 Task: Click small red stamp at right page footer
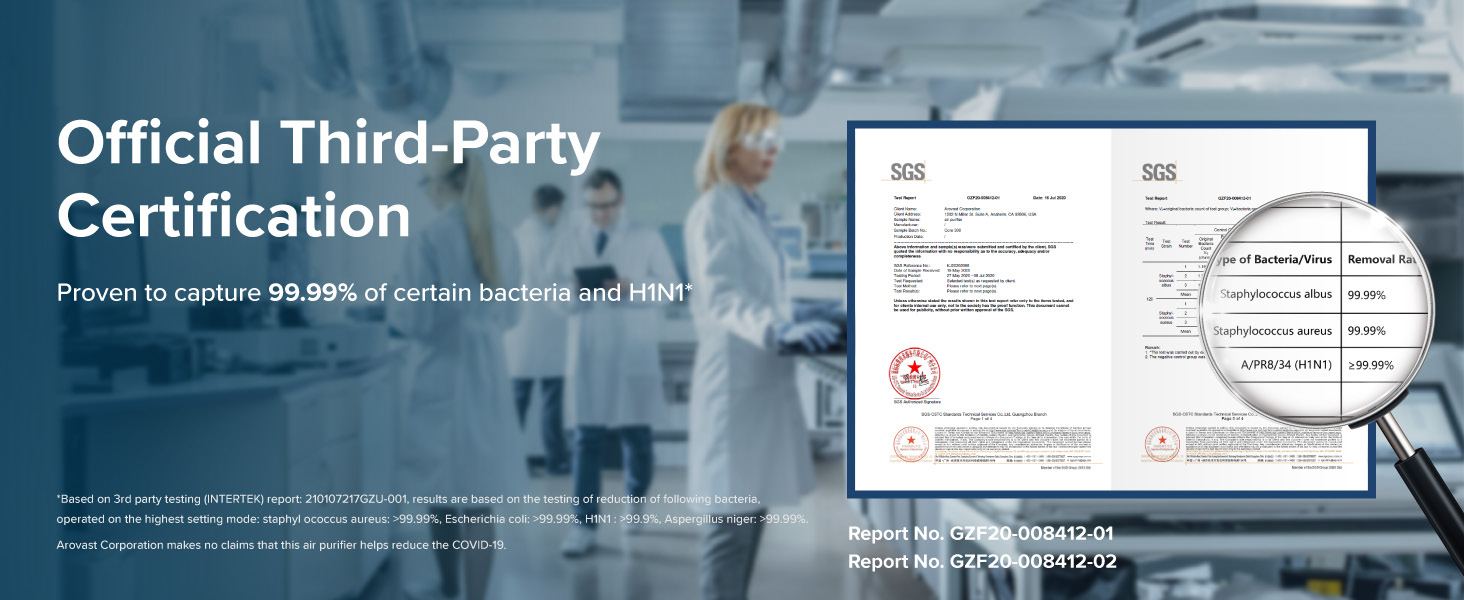click(1163, 442)
